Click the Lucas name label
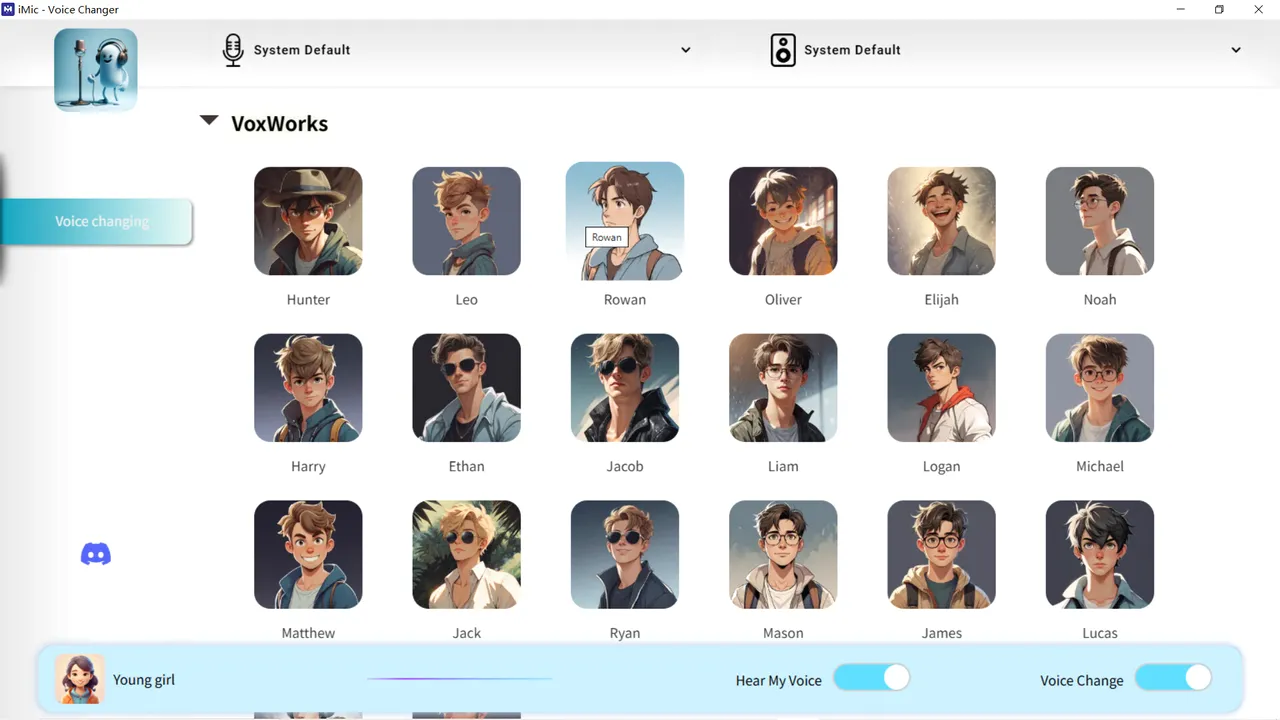 click(x=1100, y=633)
